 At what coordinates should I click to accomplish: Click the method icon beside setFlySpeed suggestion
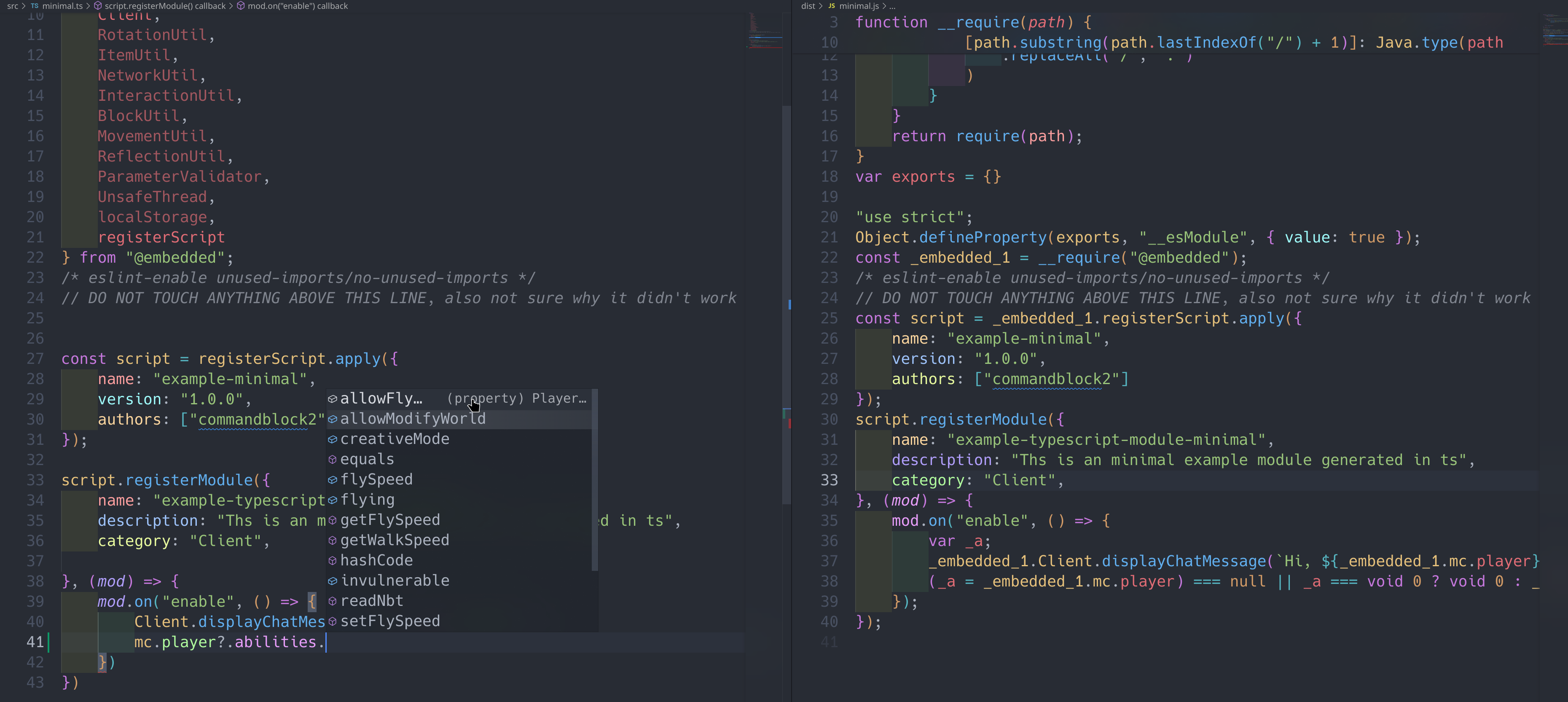[x=332, y=621]
